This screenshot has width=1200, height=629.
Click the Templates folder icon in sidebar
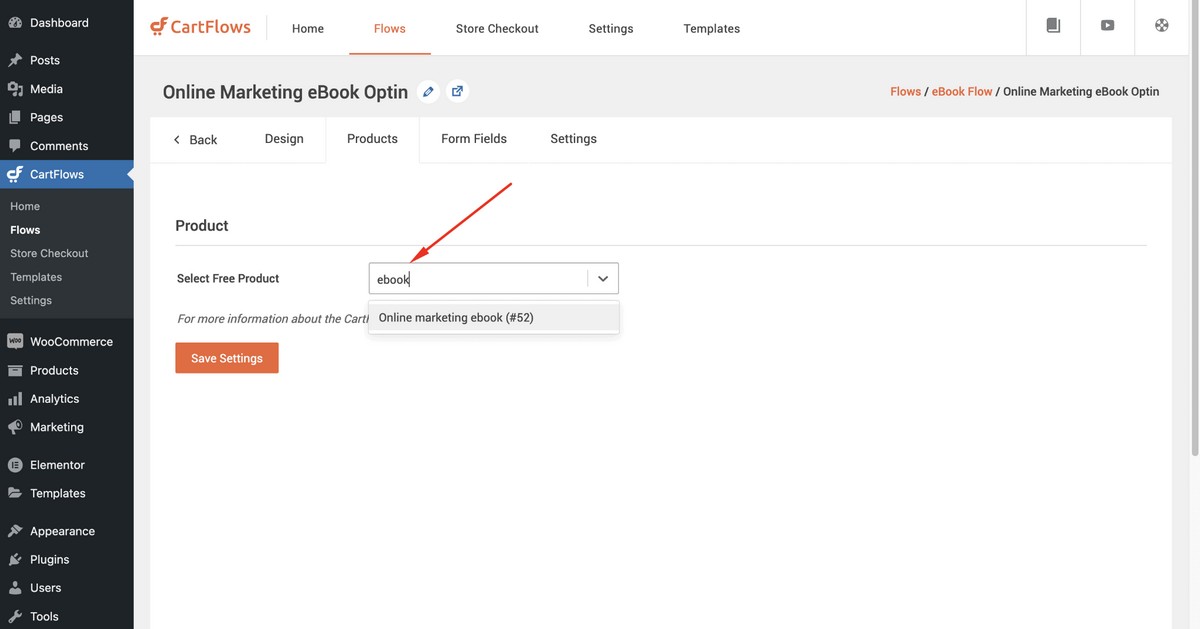(15, 493)
